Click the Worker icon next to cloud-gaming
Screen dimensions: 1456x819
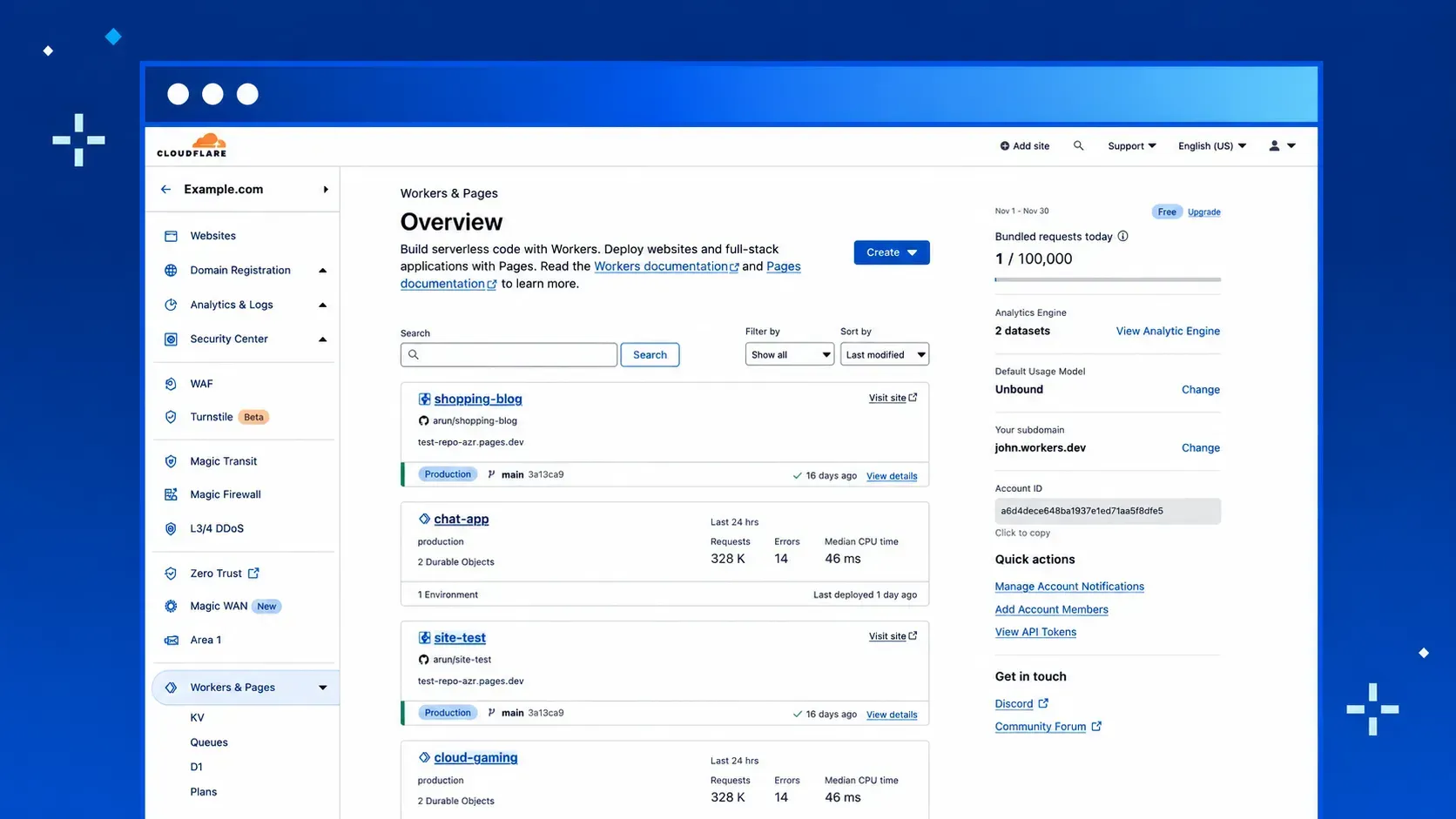424,757
